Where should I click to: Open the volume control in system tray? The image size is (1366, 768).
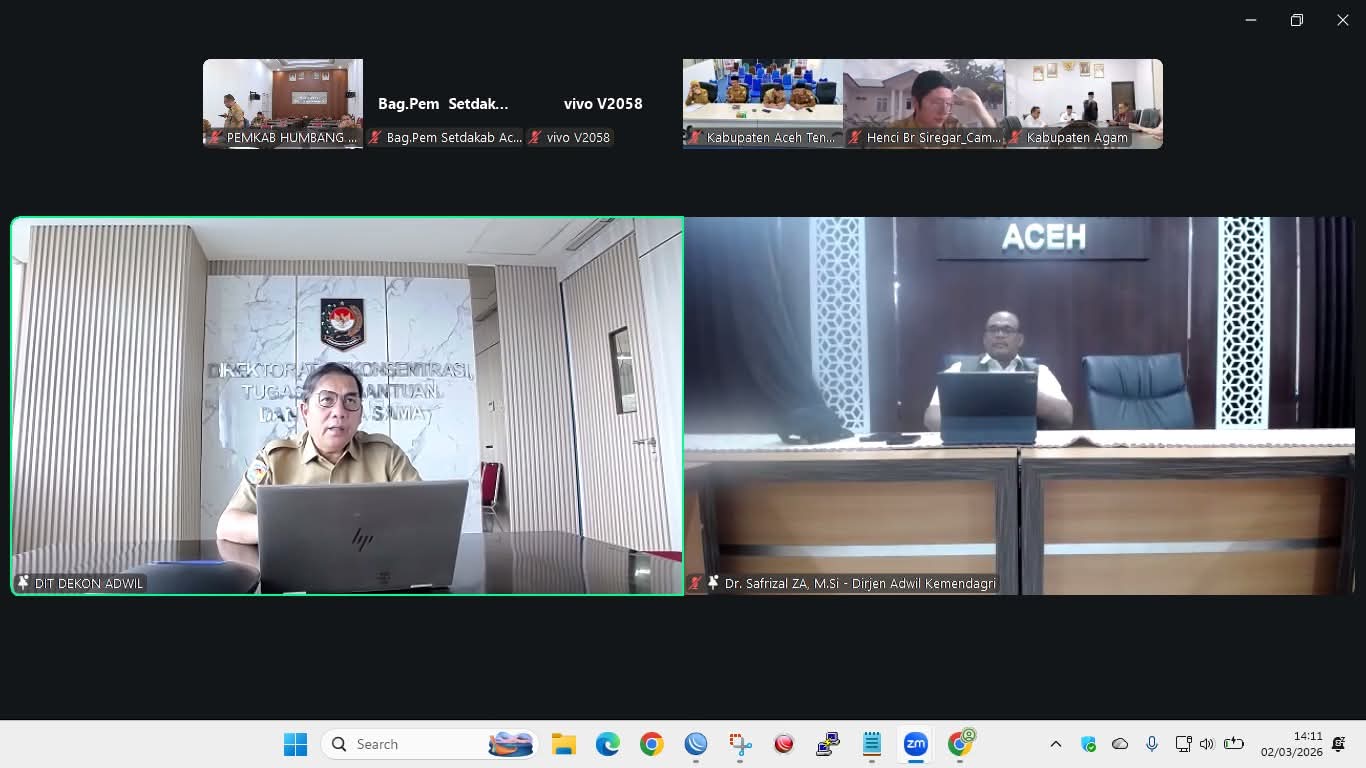(1207, 744)
